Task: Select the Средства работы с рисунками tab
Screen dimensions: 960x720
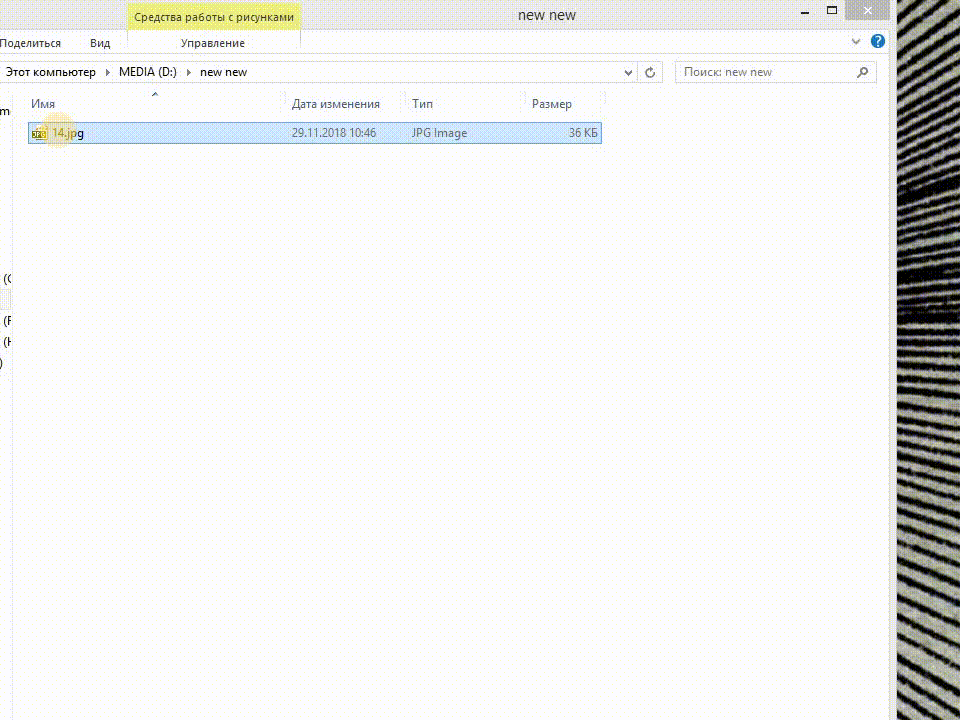Action: click(x=214, y=17)
